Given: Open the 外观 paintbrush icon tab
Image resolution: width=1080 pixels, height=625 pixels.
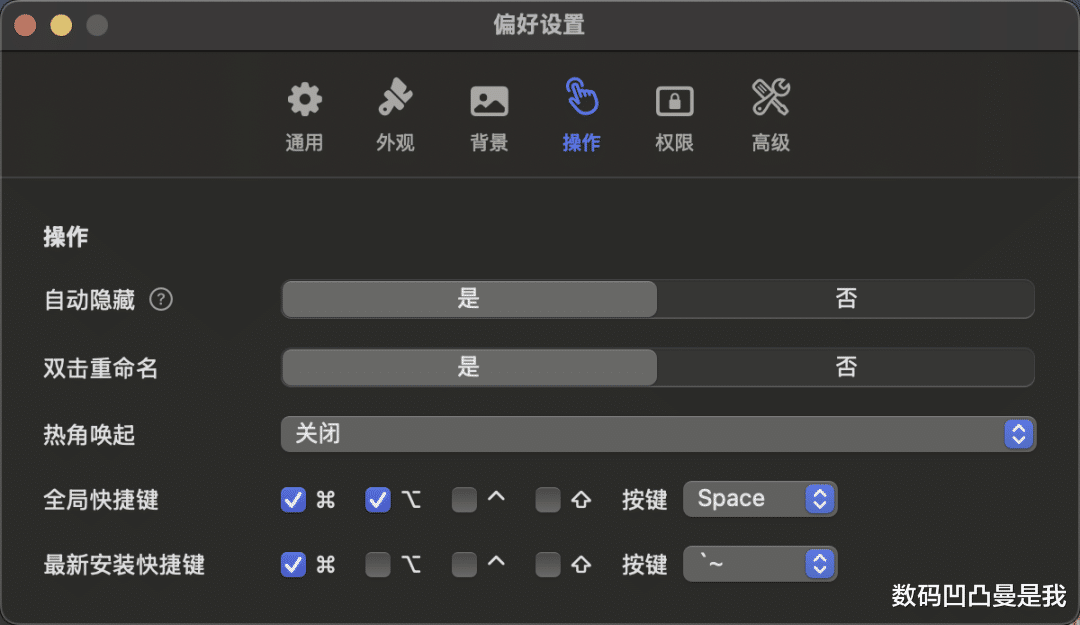Looking at the screenshot, I should click(x=395, y=116).
